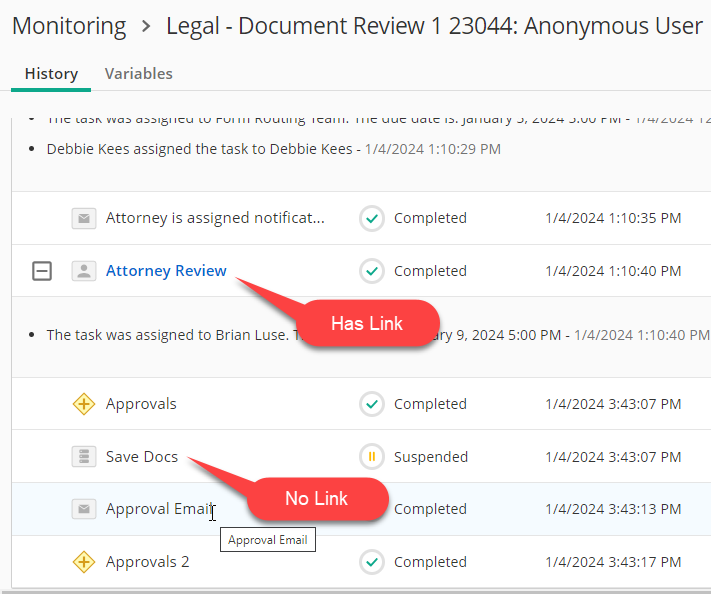Click the timestamp 1/4/2024 3:43:17 PM
The image size is (711, 594).
coord(613,562)
